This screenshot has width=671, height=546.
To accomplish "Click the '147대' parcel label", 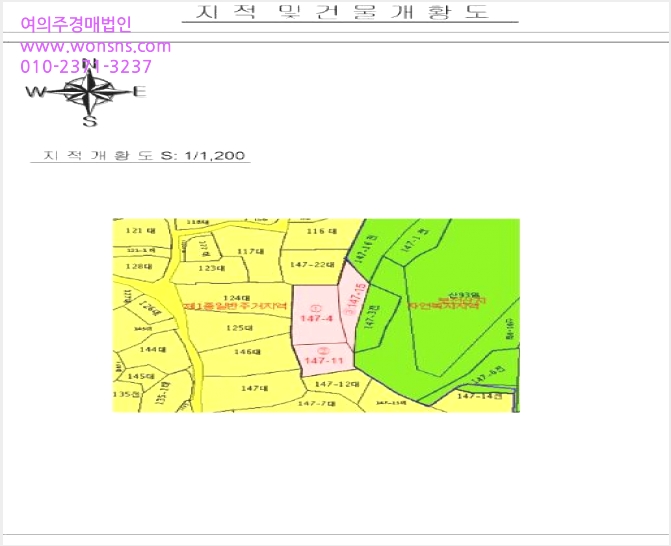I will [x=255, y=388].
